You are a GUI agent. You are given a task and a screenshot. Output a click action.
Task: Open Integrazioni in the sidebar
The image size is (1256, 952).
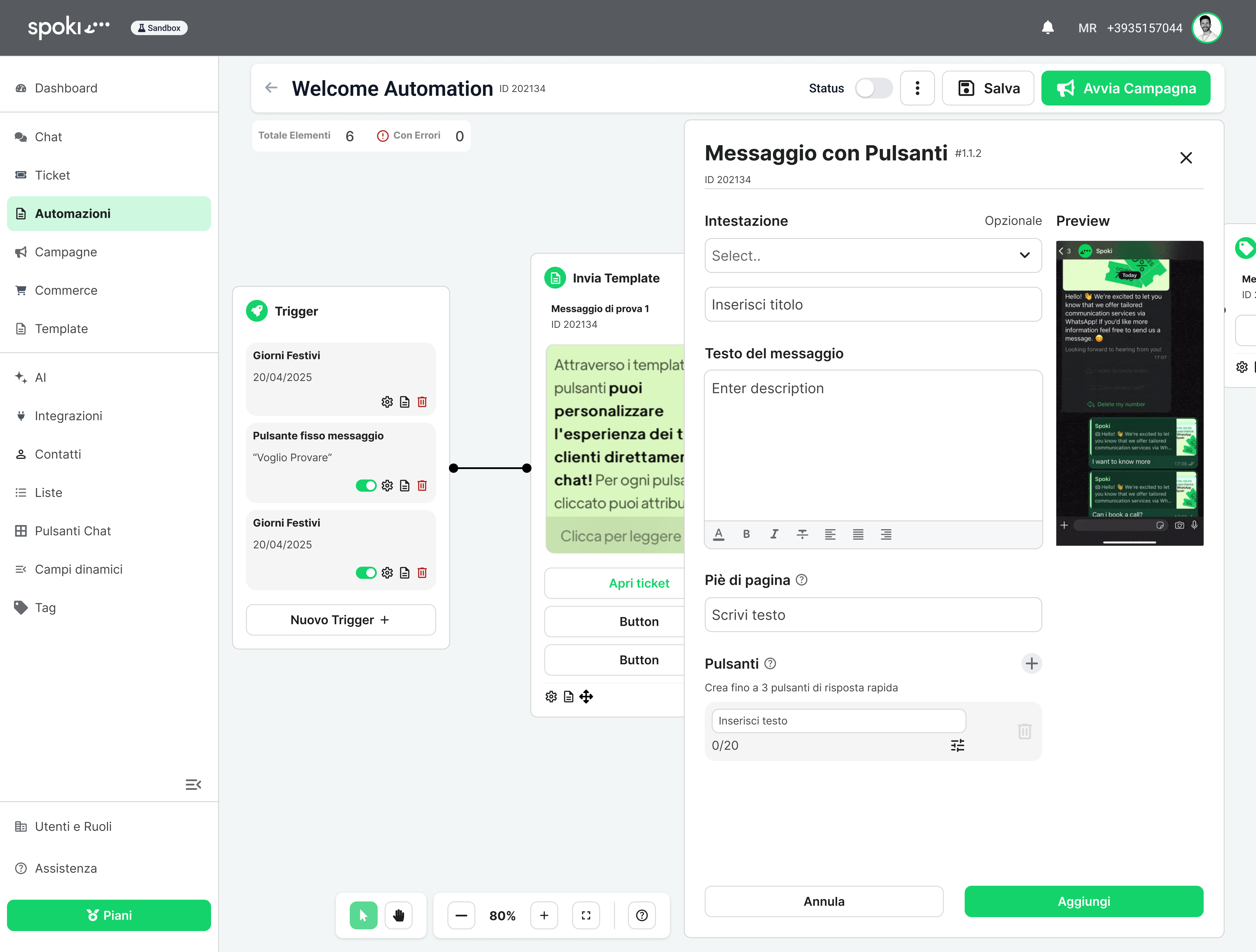click(109, 416)
